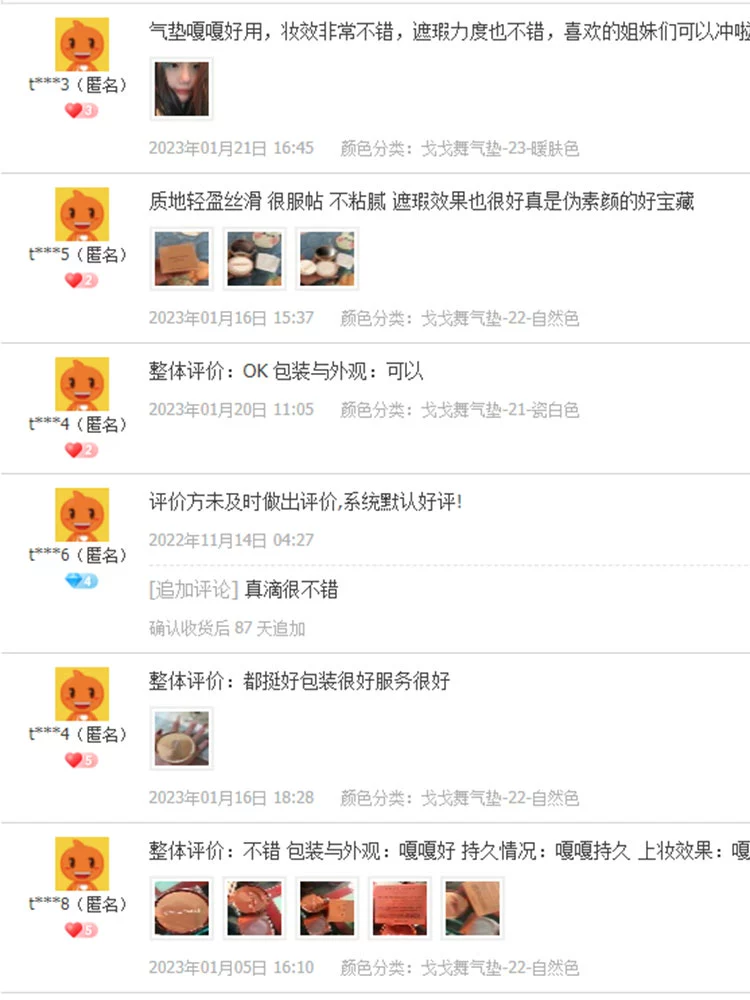
Task: Click avatar of reviewer t***8
Action: (82, 864)
